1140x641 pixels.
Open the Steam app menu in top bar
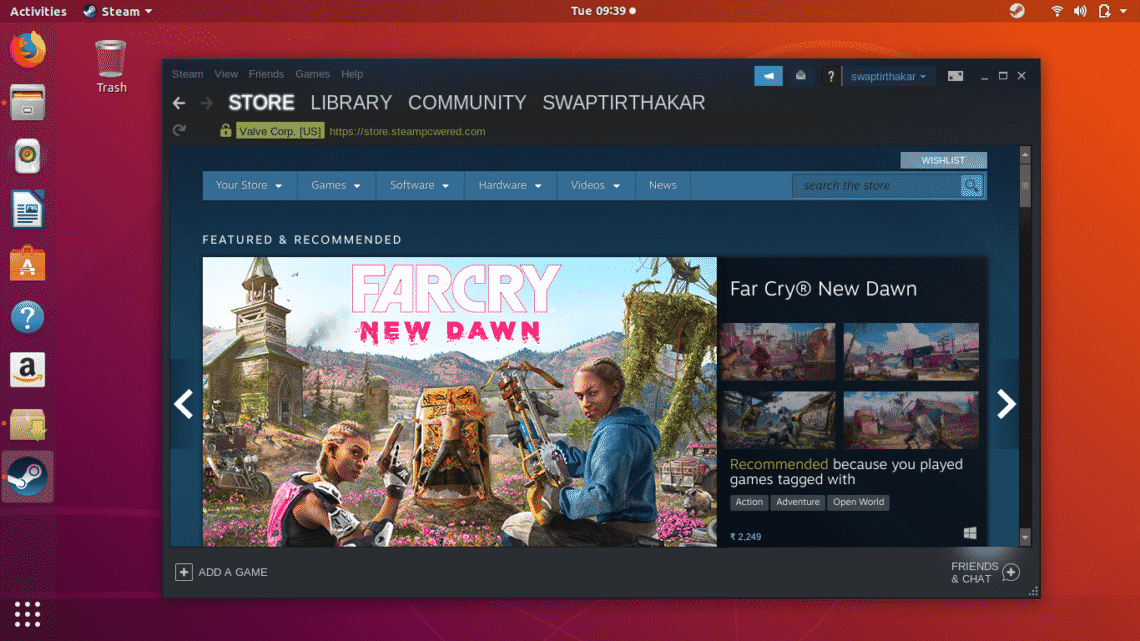tap(118, 11)
